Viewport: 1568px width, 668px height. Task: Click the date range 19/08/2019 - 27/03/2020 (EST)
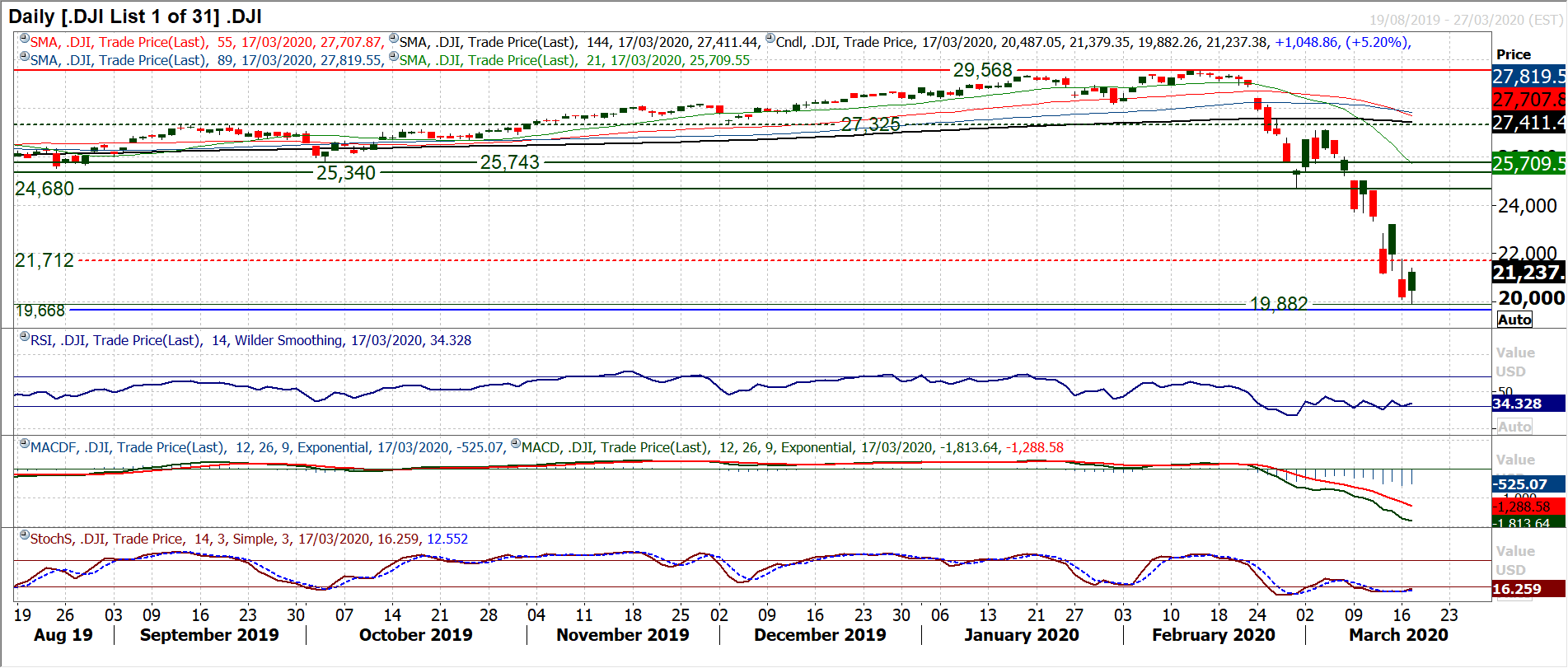1466,20
